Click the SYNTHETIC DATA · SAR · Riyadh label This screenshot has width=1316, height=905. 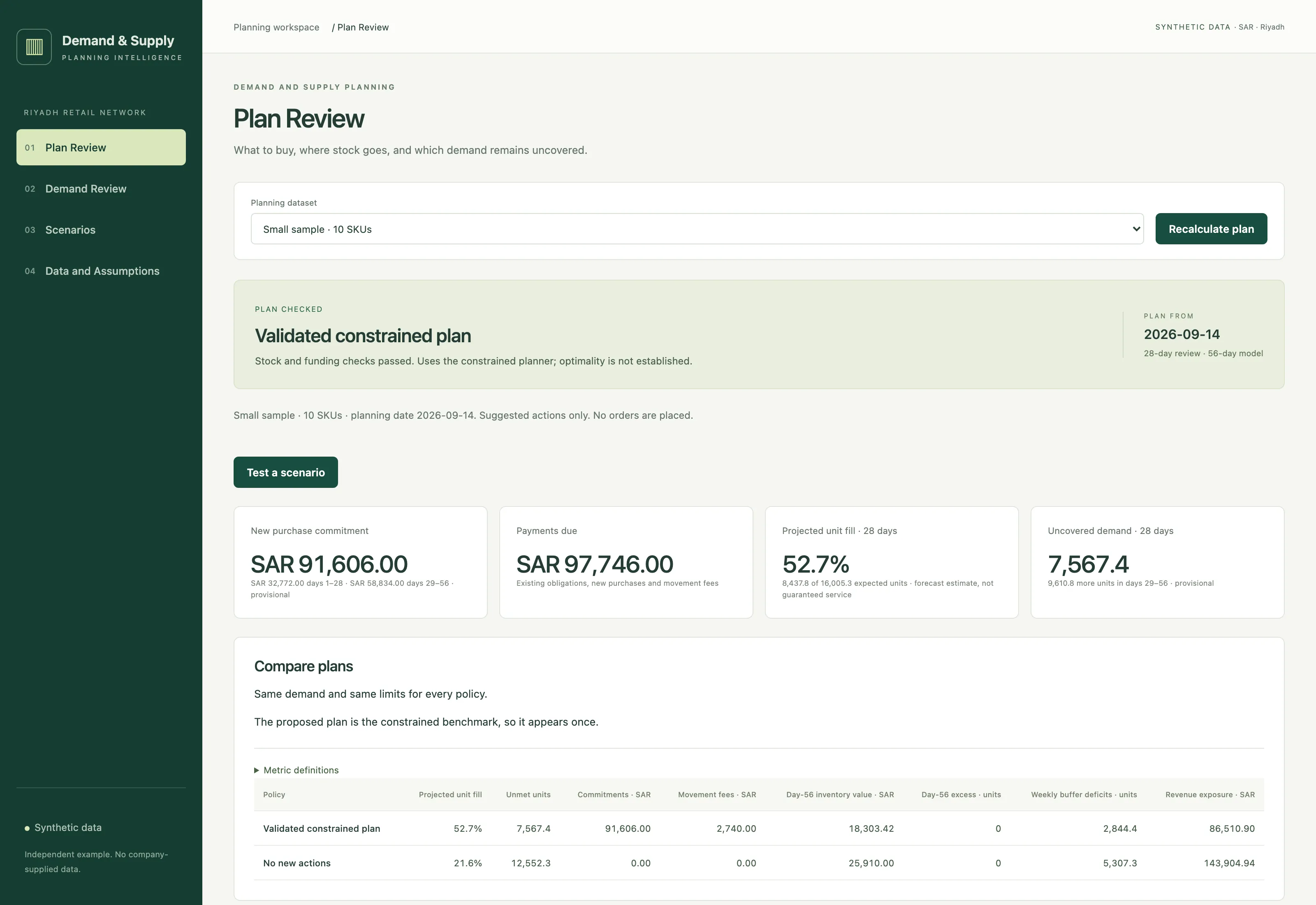pos(1220,27)
